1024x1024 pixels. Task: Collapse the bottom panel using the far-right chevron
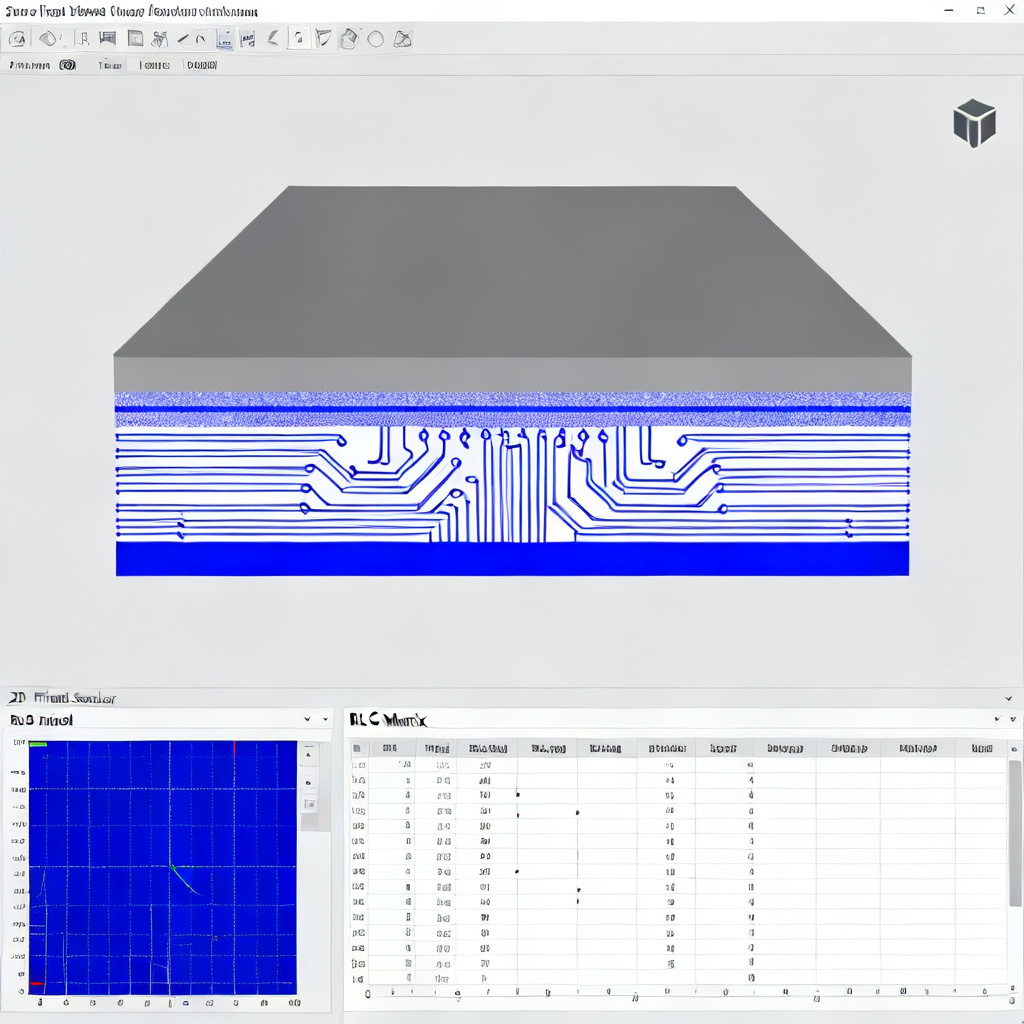[x=1008, y=698]
